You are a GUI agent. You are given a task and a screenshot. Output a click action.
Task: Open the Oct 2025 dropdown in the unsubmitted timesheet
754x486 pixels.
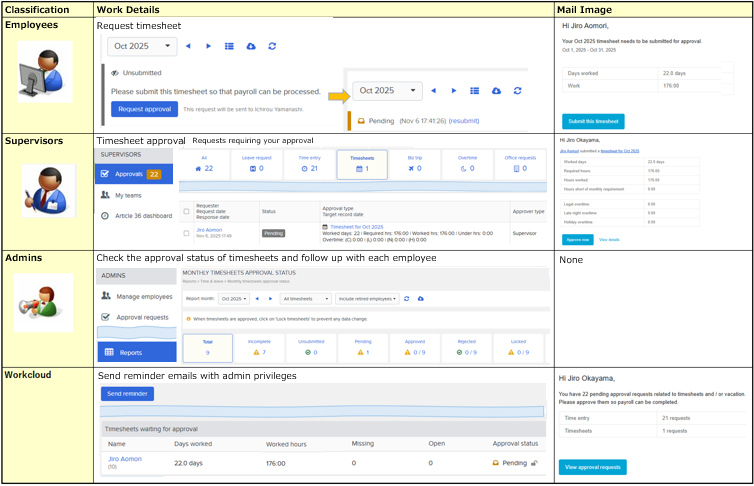[x=143, y=46]
